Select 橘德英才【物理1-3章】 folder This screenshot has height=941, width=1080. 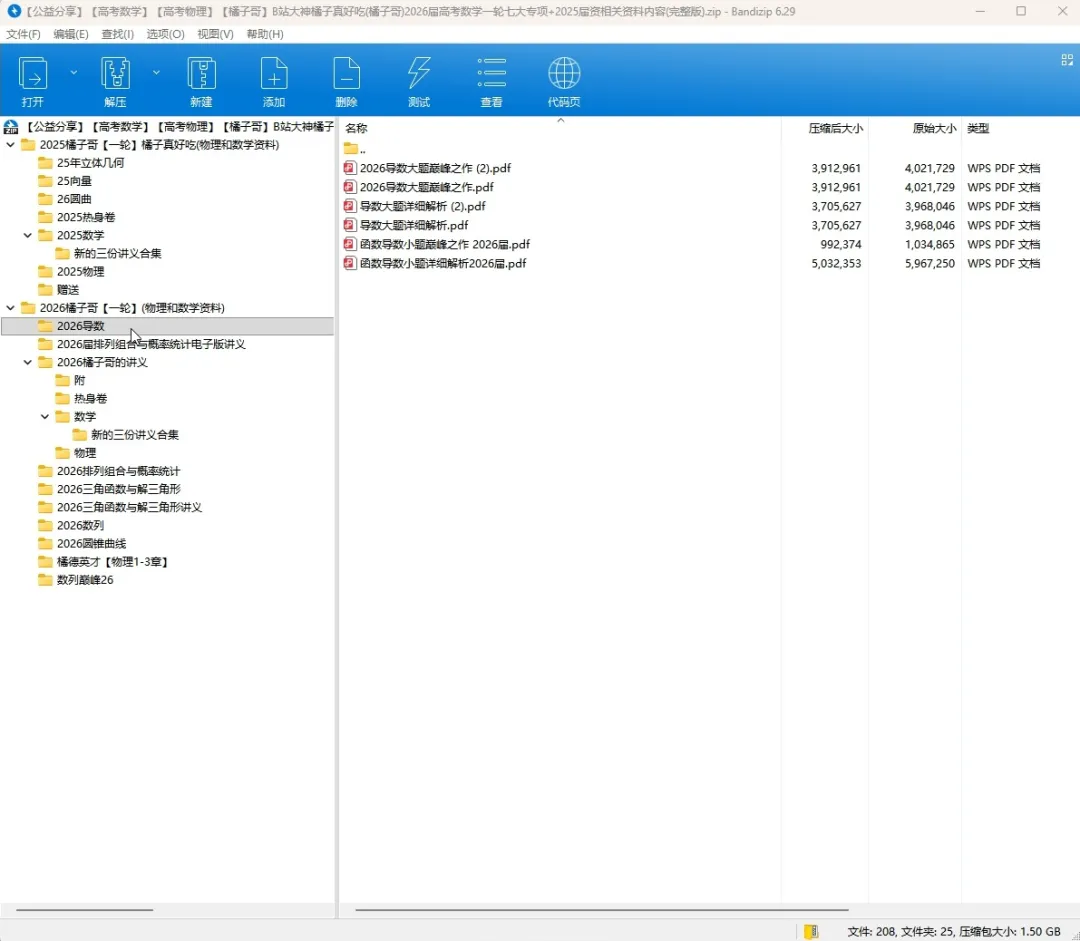point(113,561)
